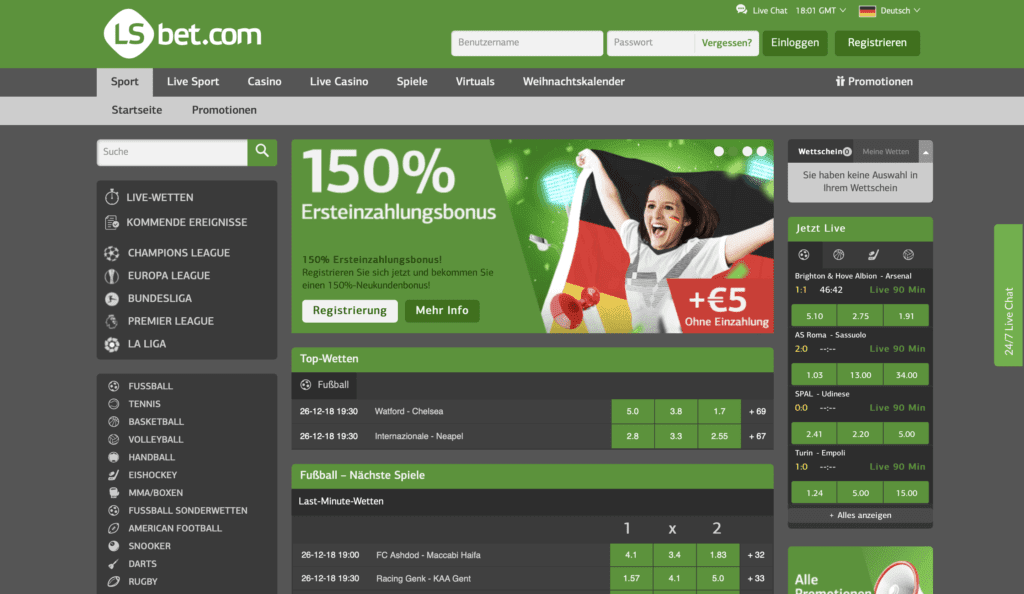Screen dimensions: 1024x594
Task: Click the Registrieren button in header
Action: click(877, 42)
